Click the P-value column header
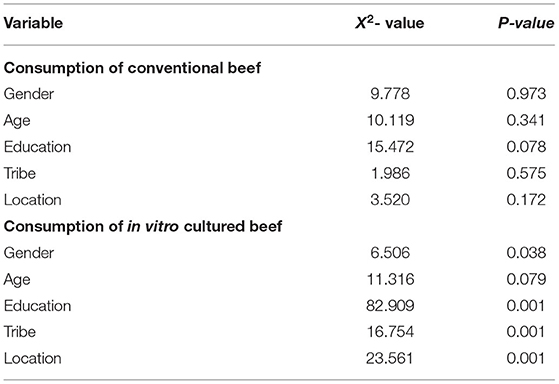Screen dimensions: 559x384 click(x=526, y=23)
